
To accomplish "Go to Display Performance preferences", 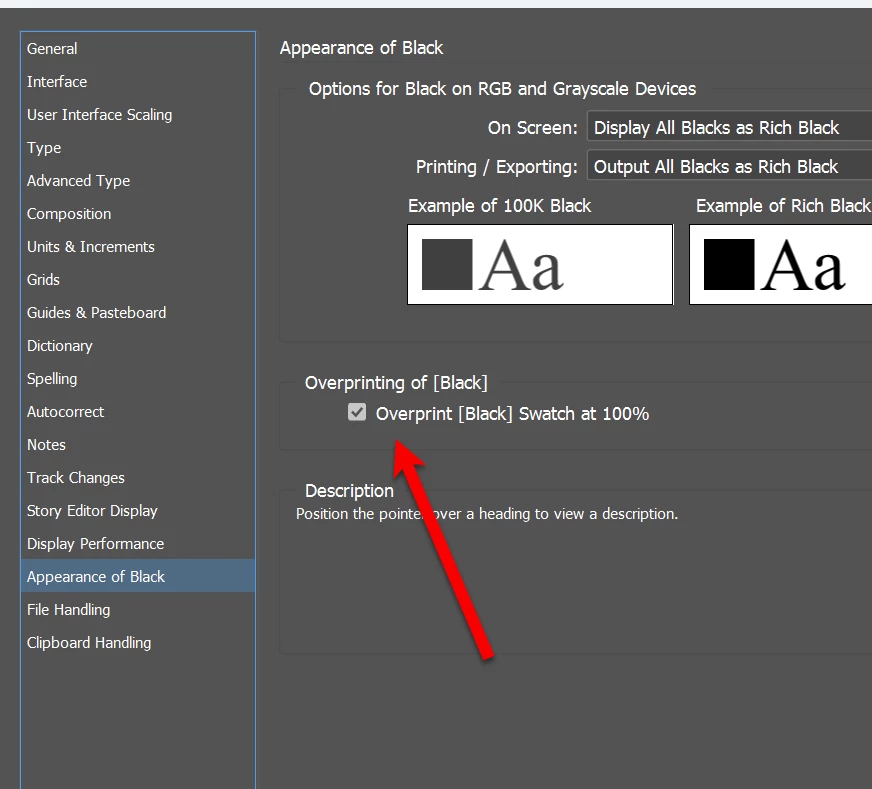I will point(138,544).
